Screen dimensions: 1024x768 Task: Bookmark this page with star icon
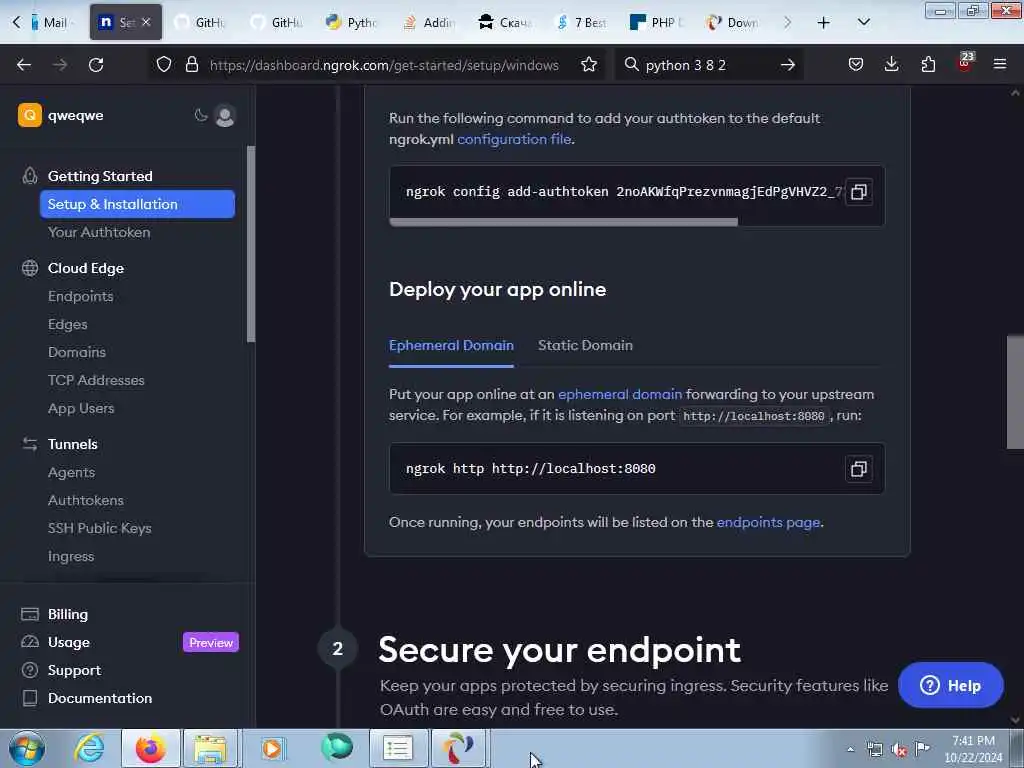pos(588,65)
